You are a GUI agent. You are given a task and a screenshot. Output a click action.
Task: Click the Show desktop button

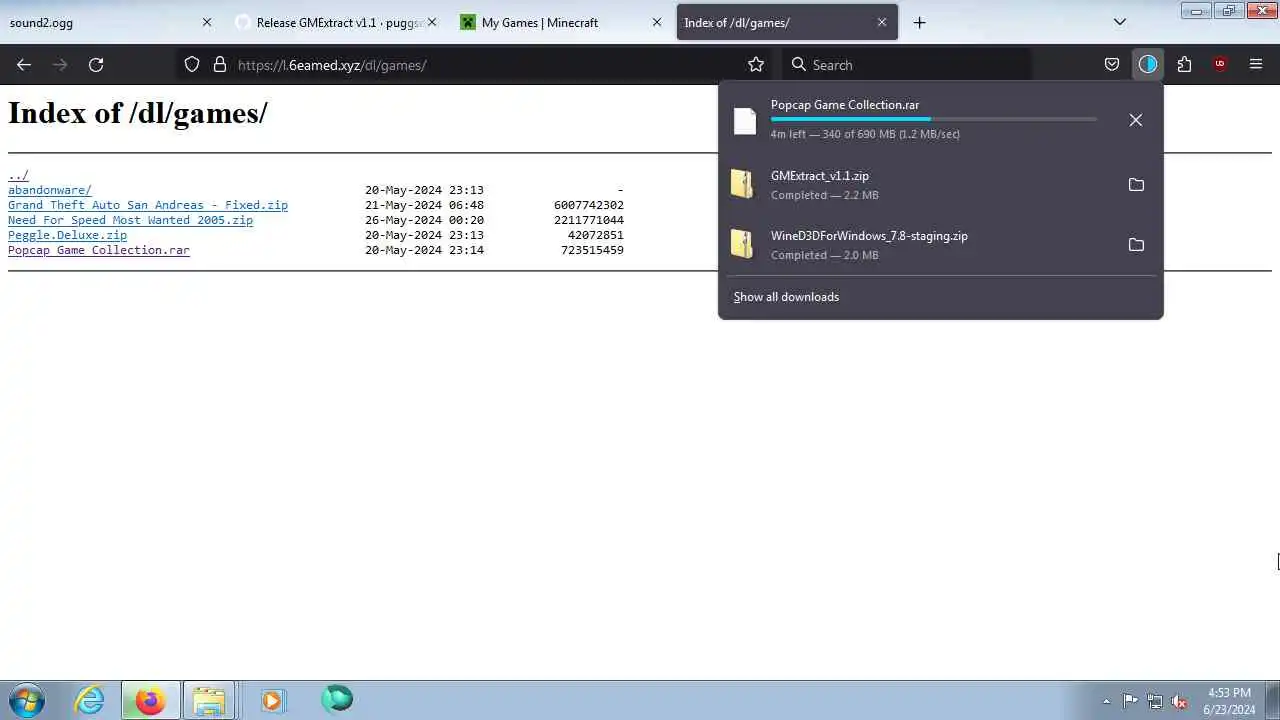click(x=1272, y=700)
